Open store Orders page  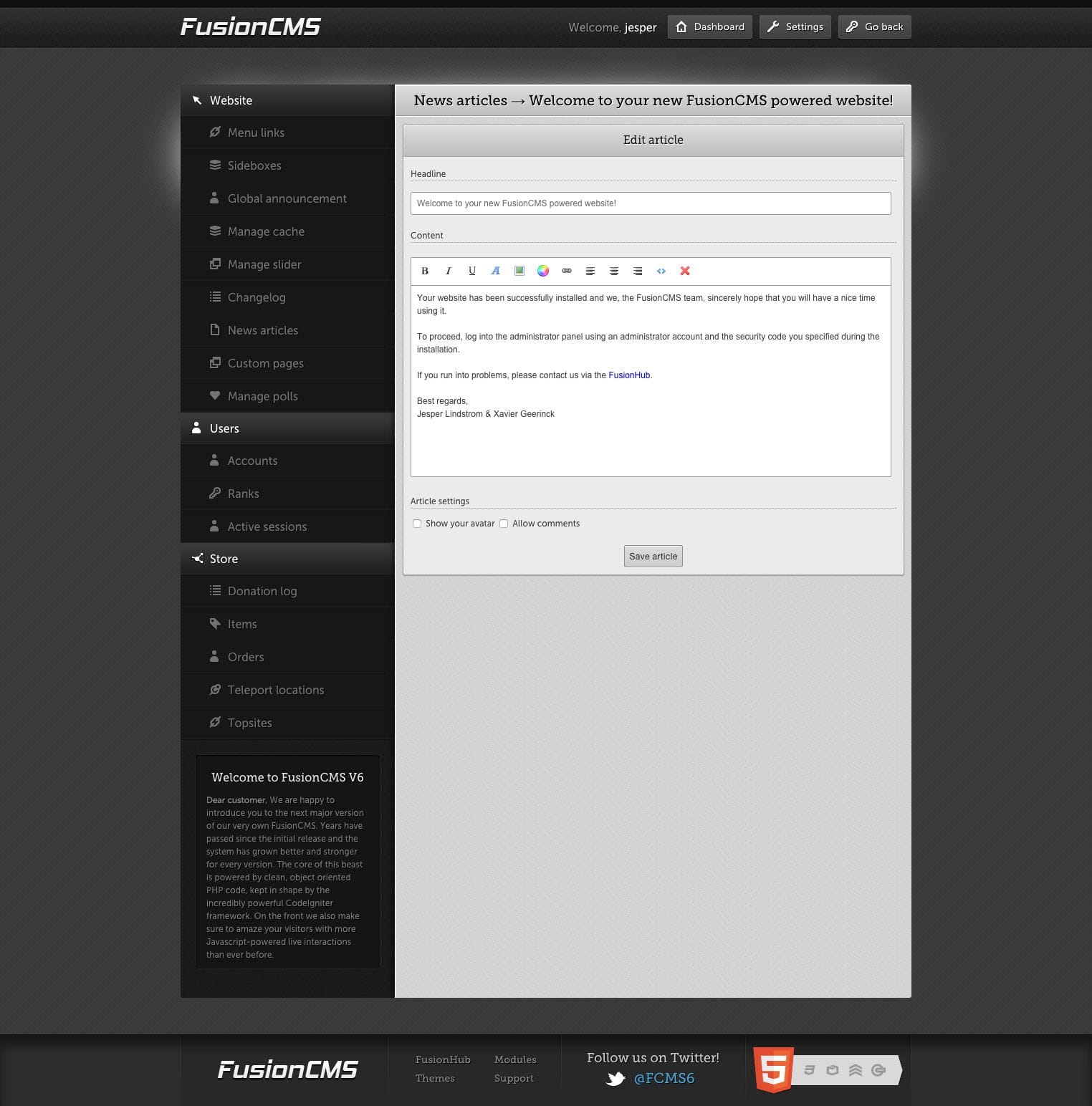(287, 657)
